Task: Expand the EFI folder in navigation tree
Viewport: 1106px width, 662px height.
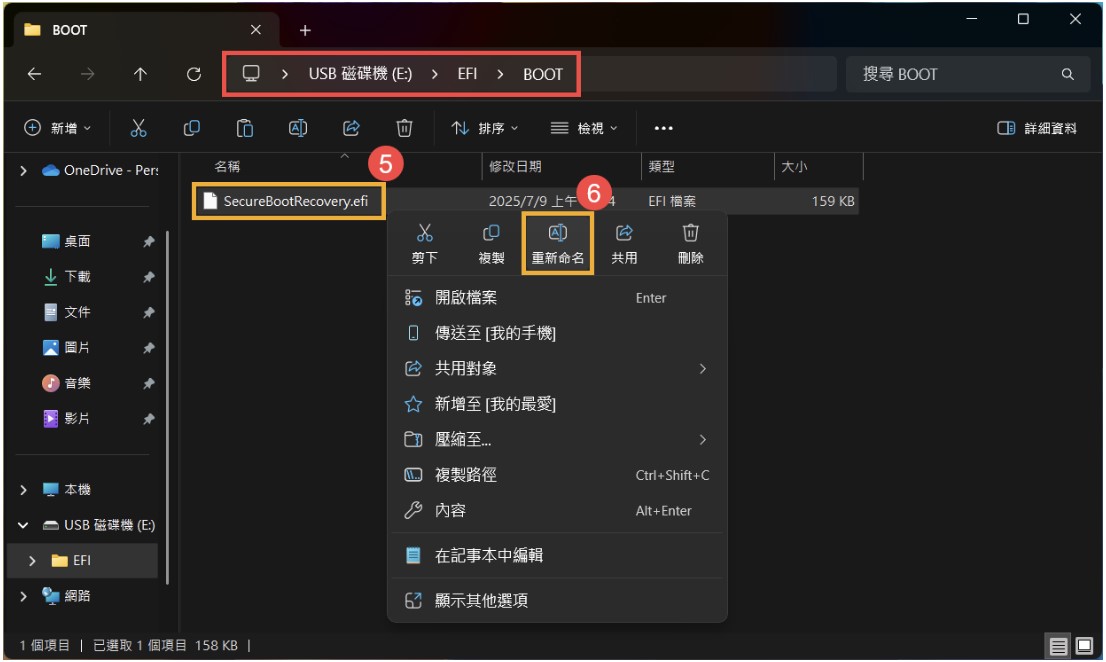Action: pyautogui.click(x=32, y=561)
